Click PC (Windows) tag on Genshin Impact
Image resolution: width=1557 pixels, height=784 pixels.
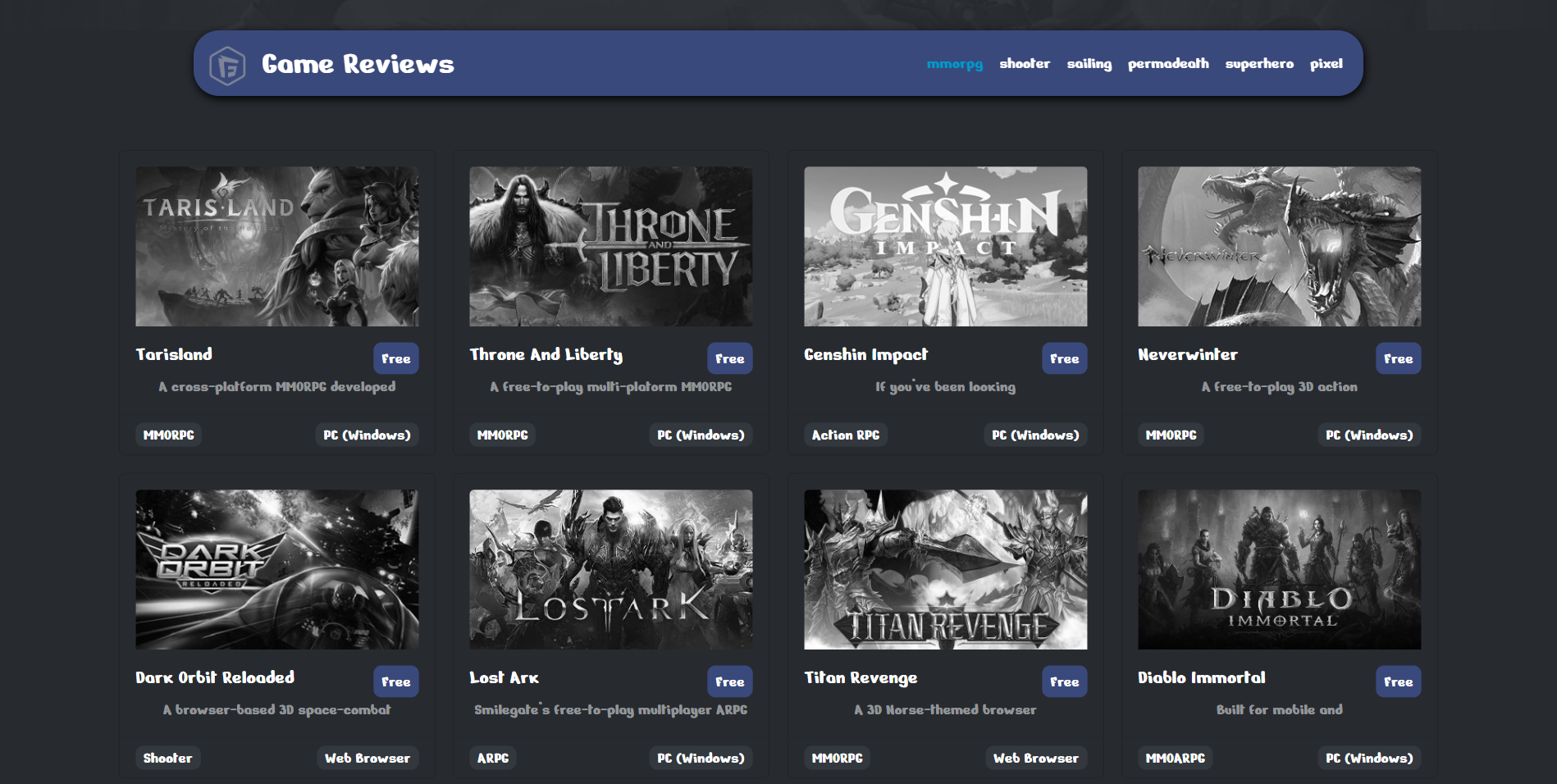point(1035,435)
